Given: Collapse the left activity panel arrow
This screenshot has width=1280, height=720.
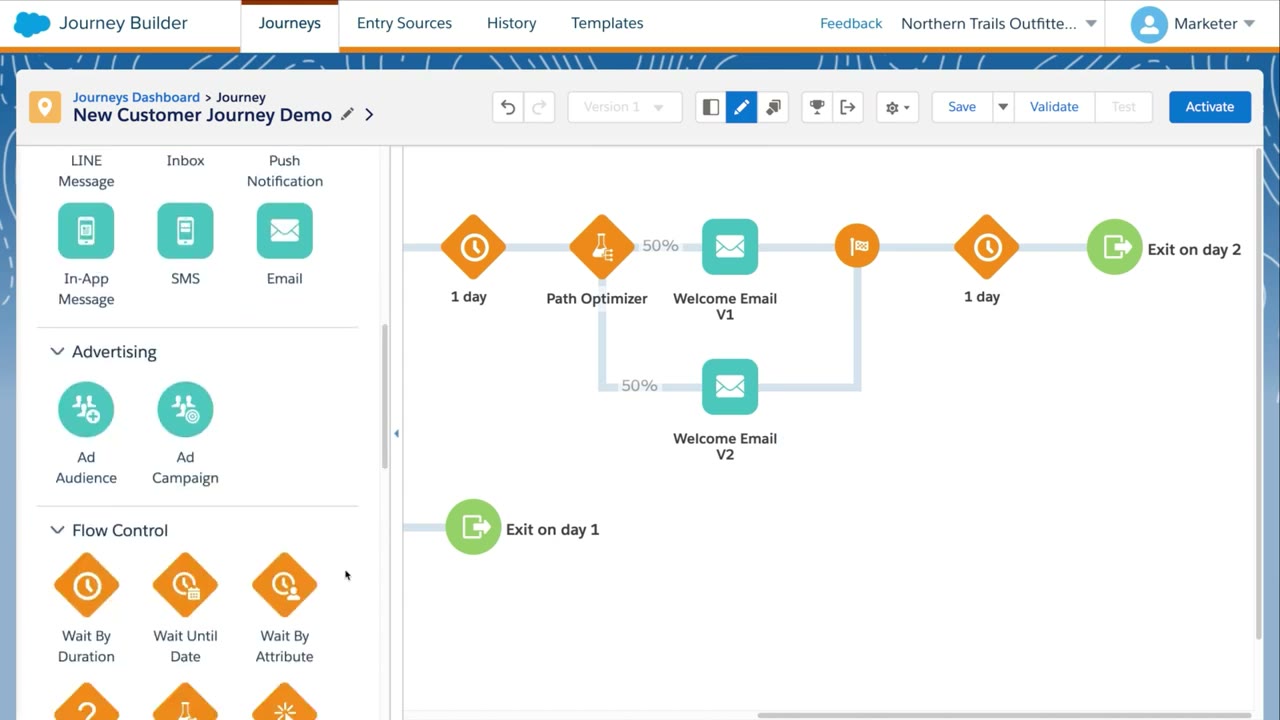Looking at the screenshot, I should pyautogui.click(x=396, y=433).
